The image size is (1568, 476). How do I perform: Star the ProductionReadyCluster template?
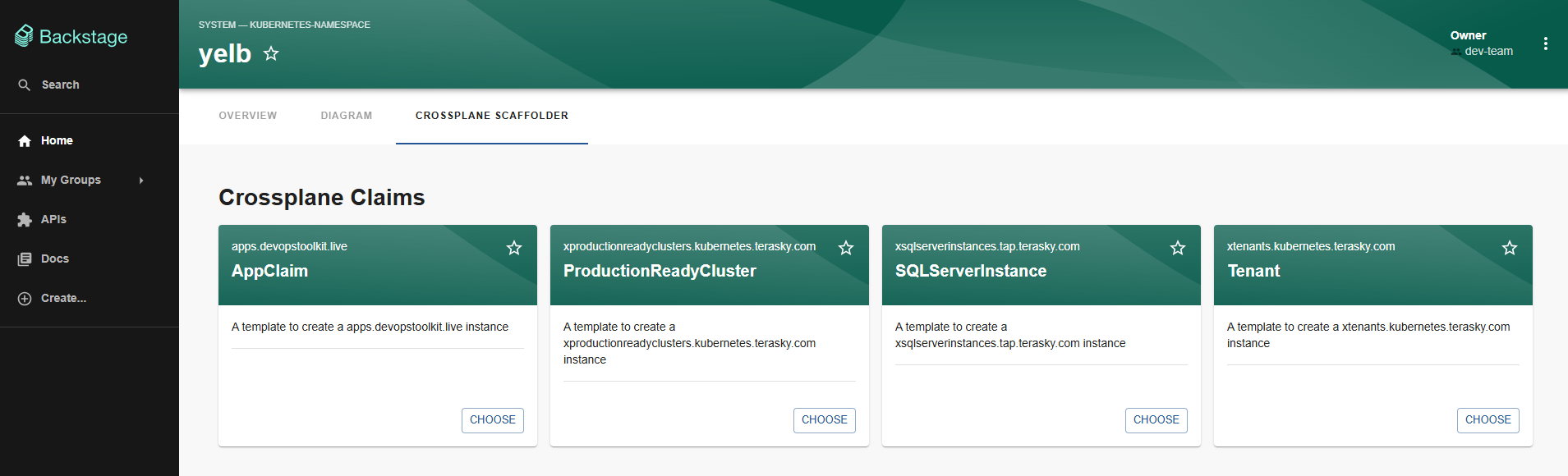846,248
